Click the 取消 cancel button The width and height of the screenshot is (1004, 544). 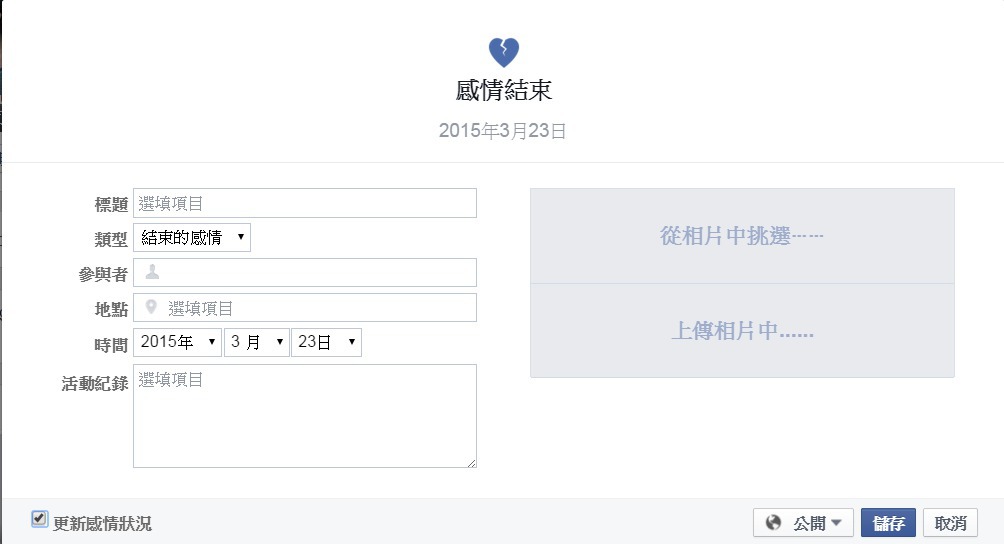(950, 523)
